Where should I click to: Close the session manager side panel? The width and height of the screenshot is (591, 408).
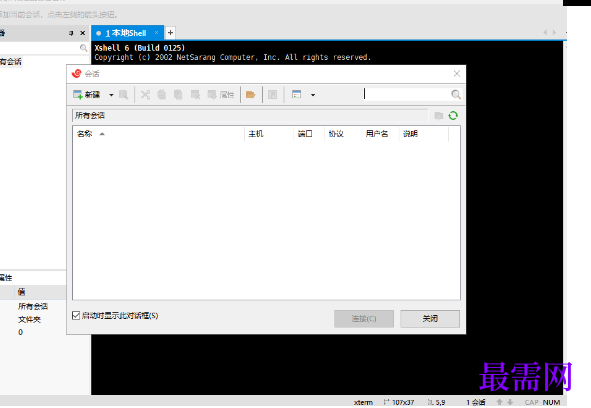(83, 33)
